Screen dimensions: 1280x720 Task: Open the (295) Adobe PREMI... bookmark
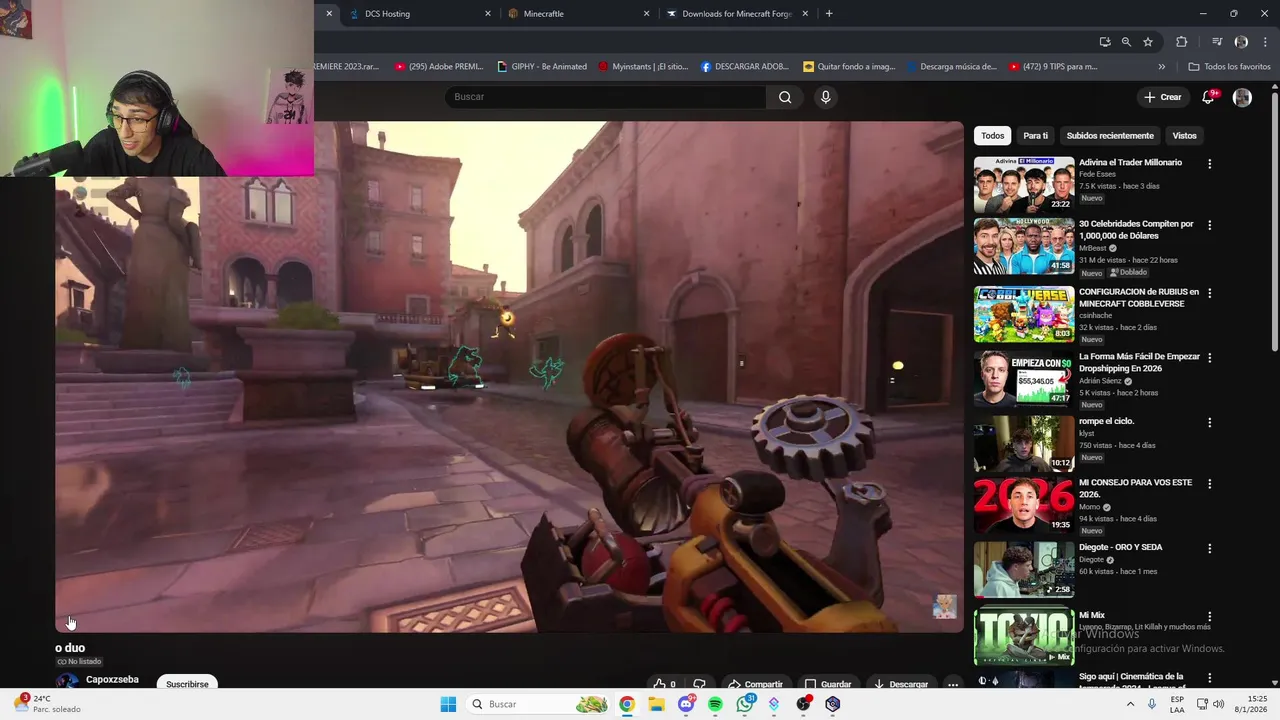439,67
